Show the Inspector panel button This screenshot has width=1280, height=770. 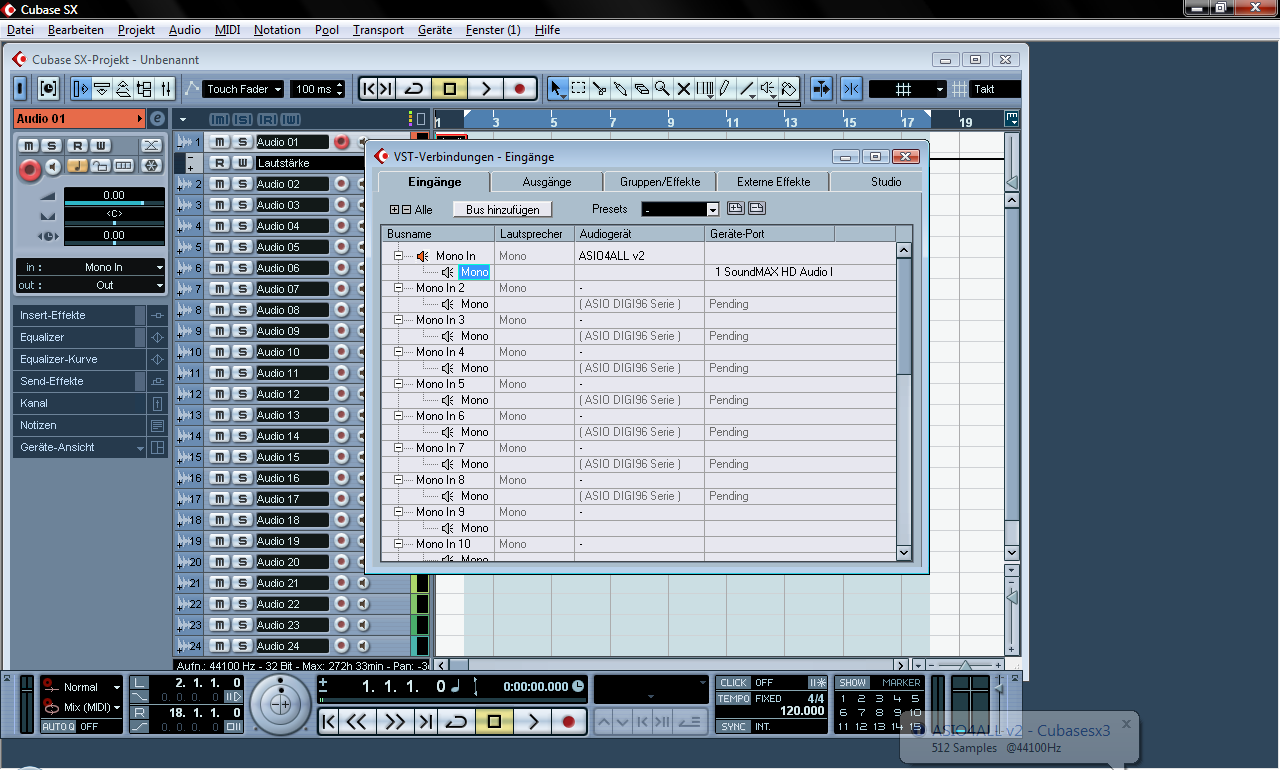point(81,89)
